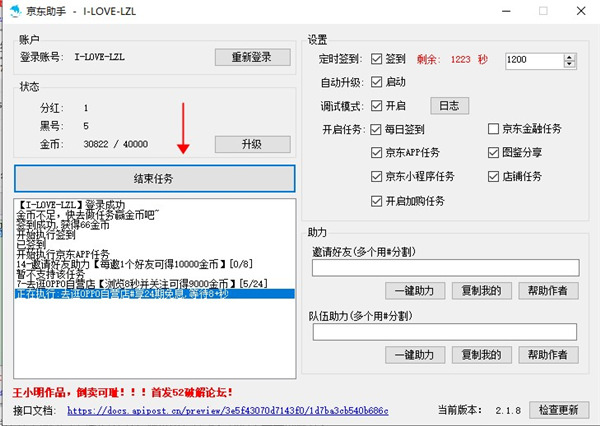Click the 金币 value 30822 / 40000
Image resolution: width=600 pixels, height=426 pixels.
pos(116,144)
